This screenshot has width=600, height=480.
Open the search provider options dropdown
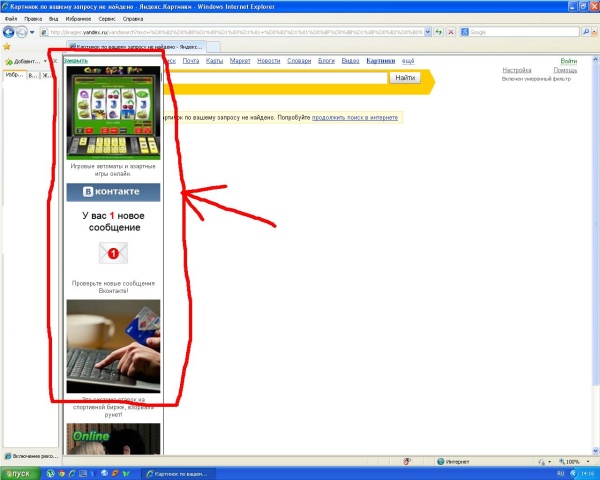(594, 32)
